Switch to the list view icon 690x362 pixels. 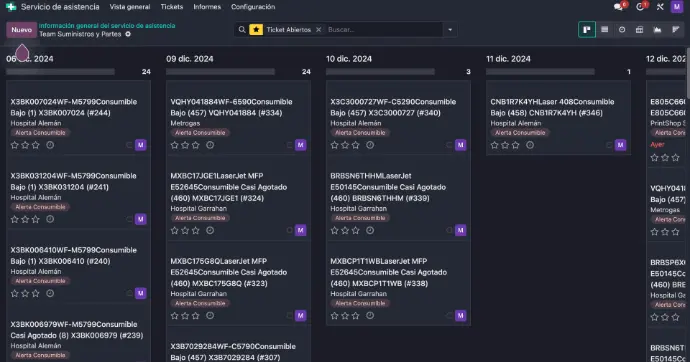click(605, 29)
